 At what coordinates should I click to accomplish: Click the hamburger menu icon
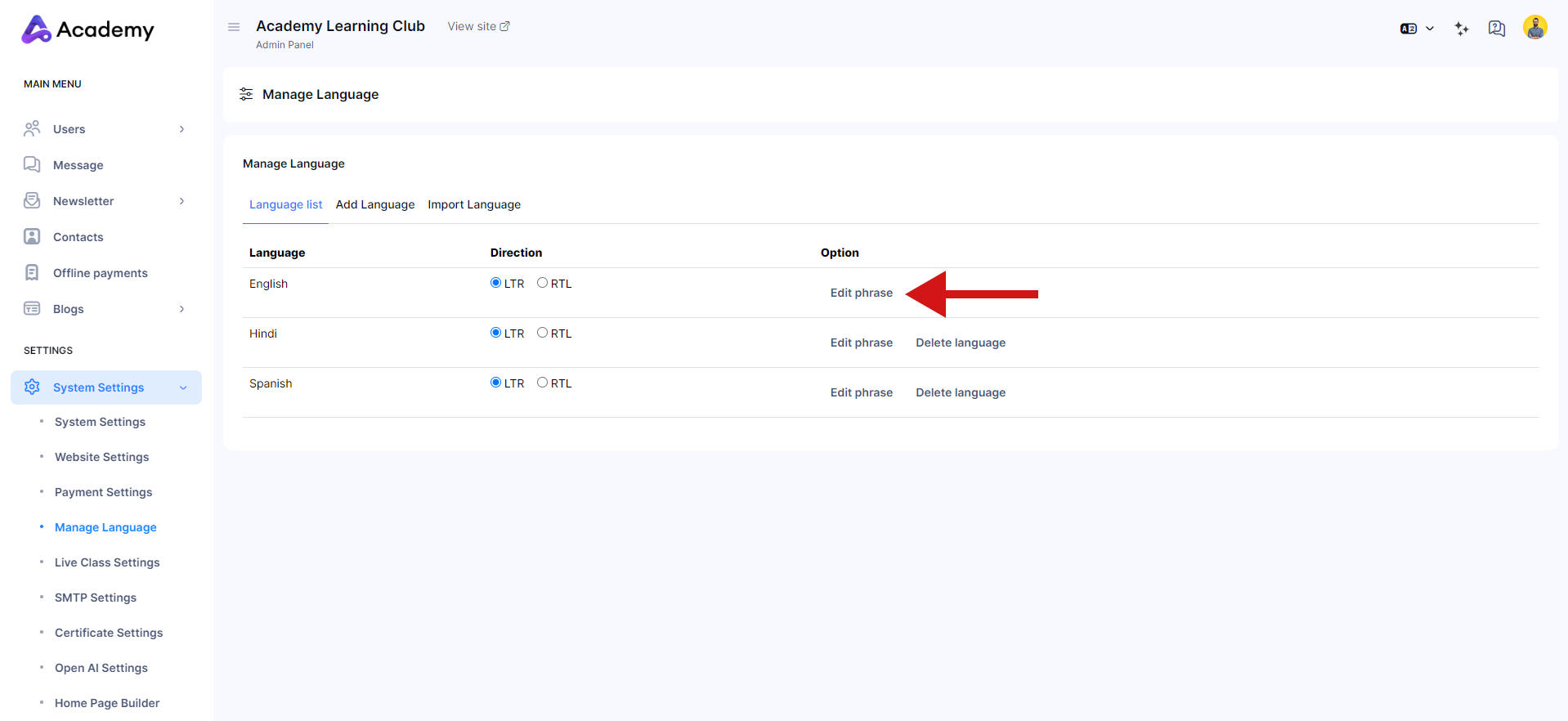click(x=234, y=27)
